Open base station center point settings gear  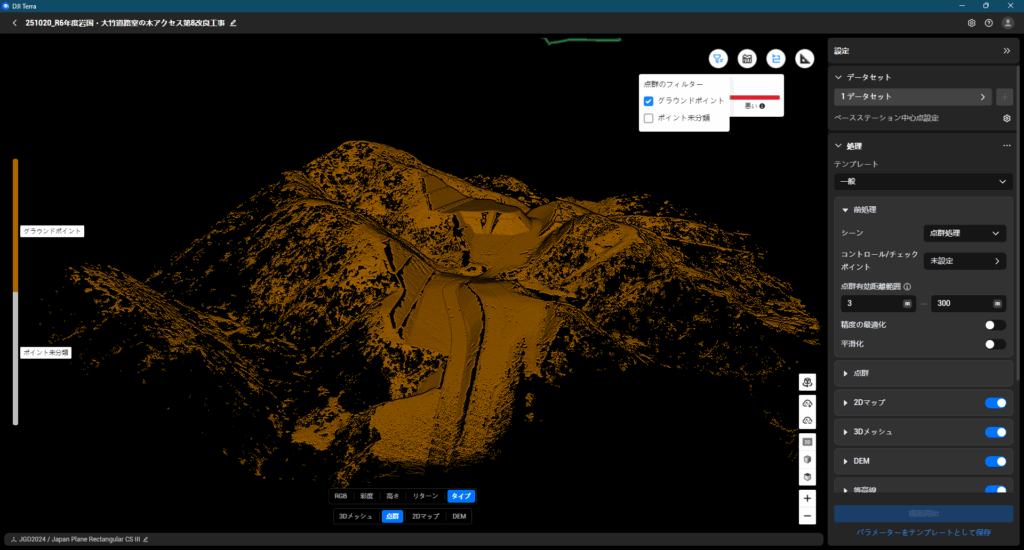click(x=1006, y=118)
